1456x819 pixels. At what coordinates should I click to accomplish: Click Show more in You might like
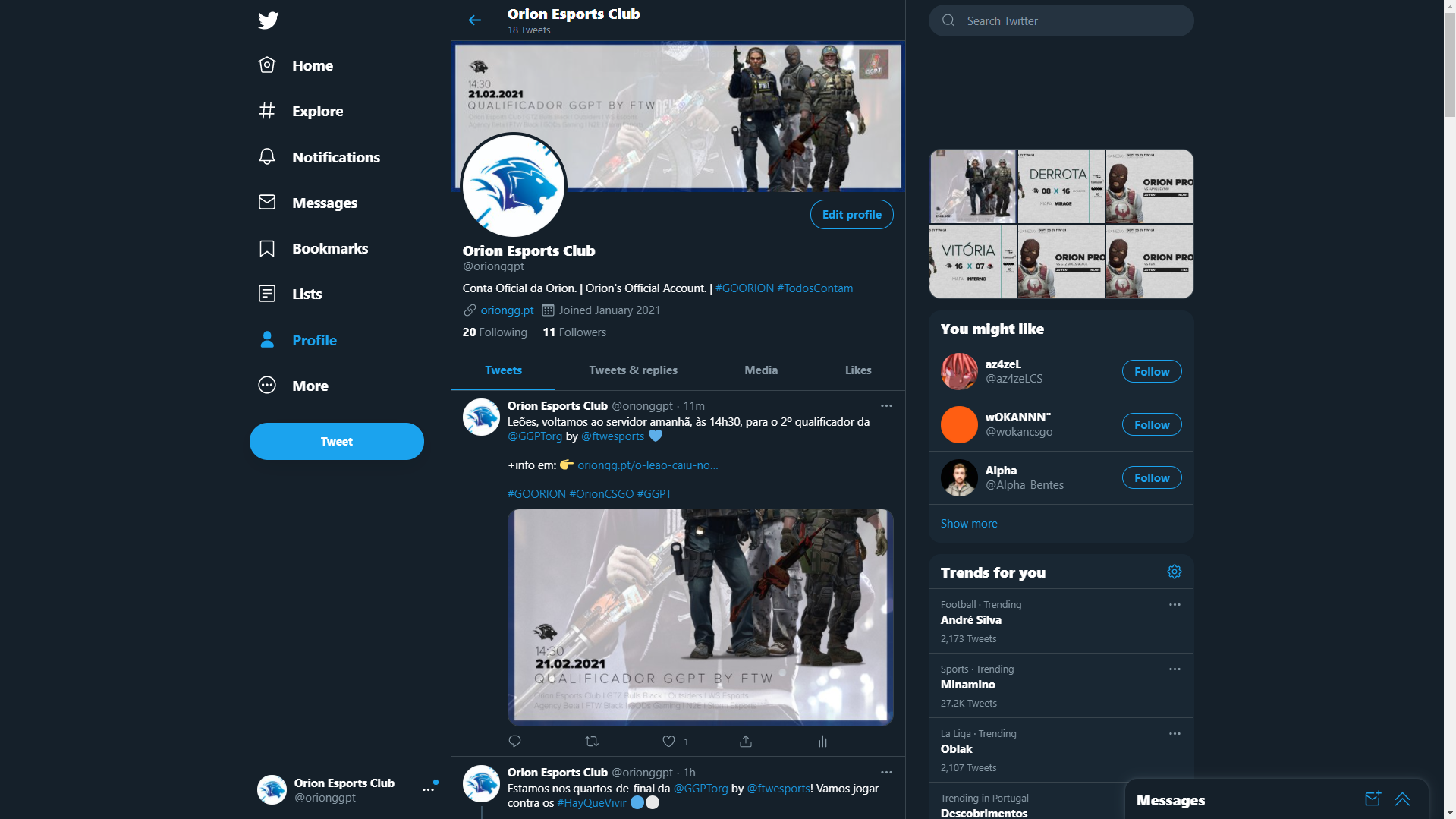pyautogui.click(x=969, y=524)
